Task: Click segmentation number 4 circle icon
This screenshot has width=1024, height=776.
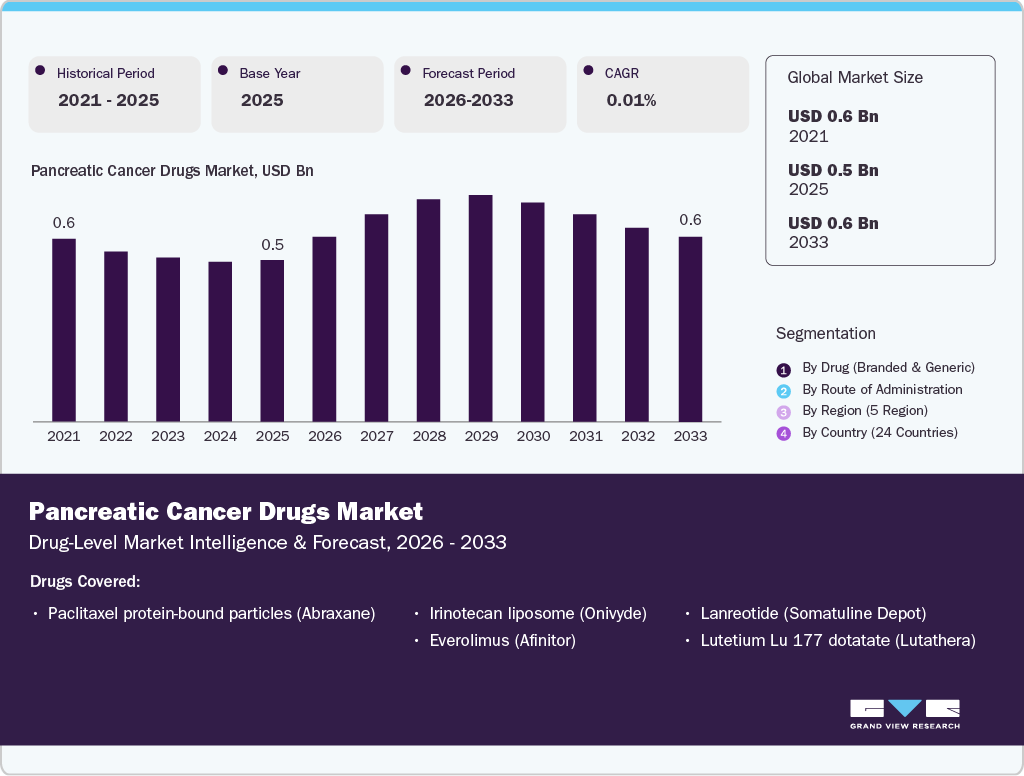Action: pos(784,434)
